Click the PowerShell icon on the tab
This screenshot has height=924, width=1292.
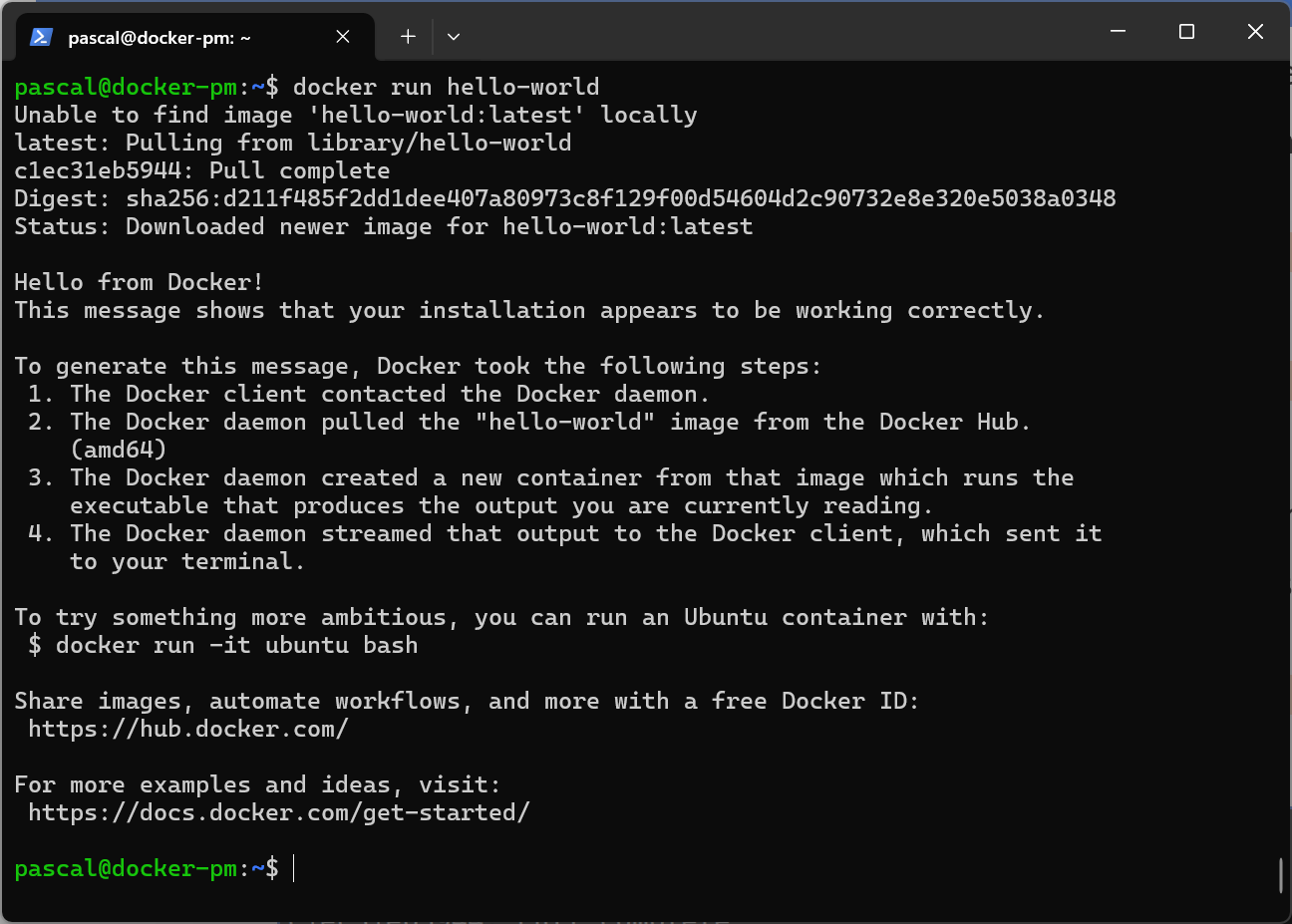click(41, 37)
